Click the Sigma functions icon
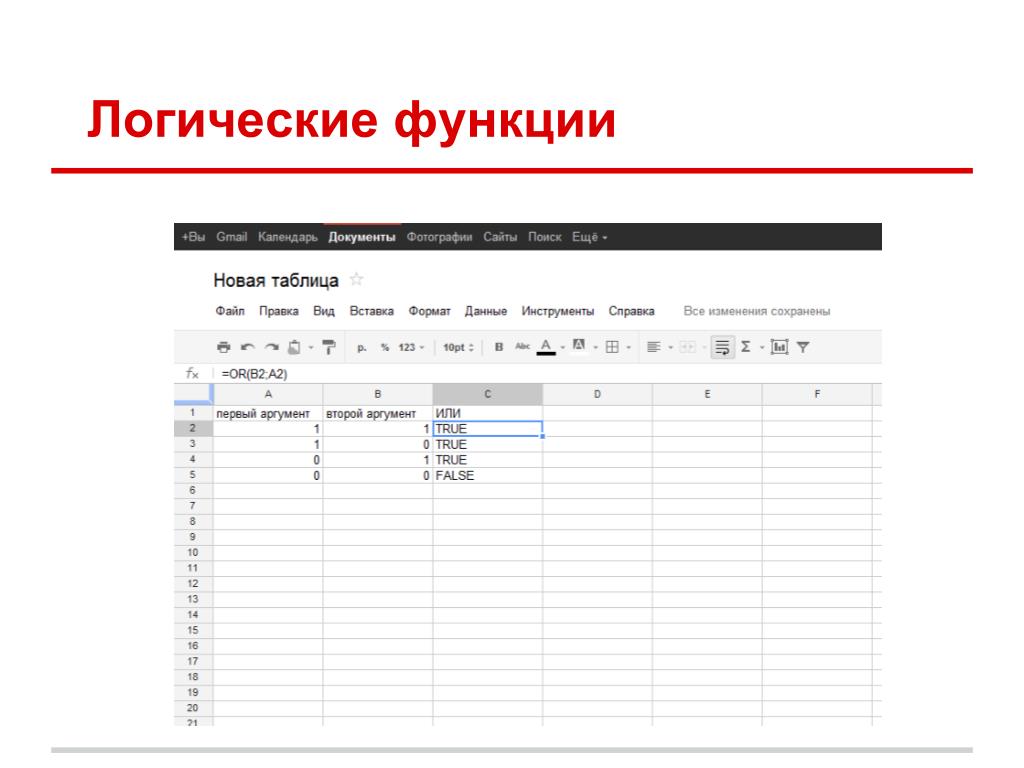The width and height of the screenshot is (1024, 768). click(x=745, y=347)
